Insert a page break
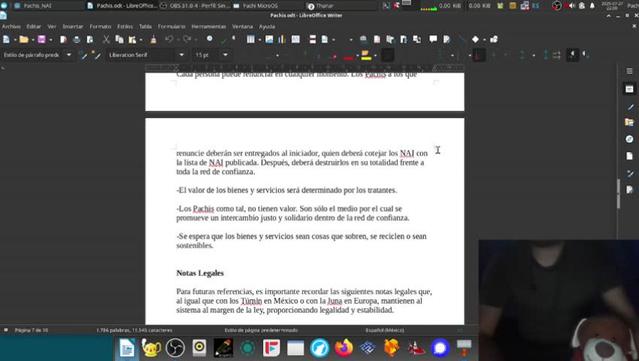The image size is (639, 361). click(313, 40)
